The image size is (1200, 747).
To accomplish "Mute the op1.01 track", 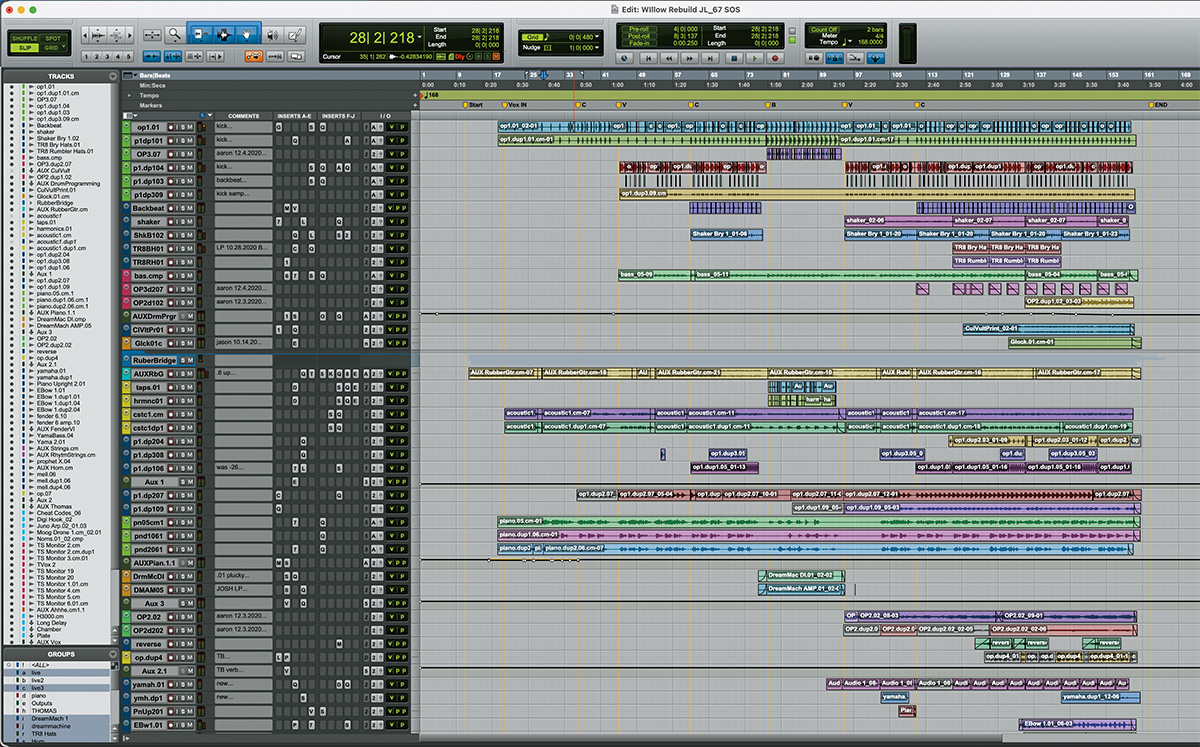I will [190, 127].
